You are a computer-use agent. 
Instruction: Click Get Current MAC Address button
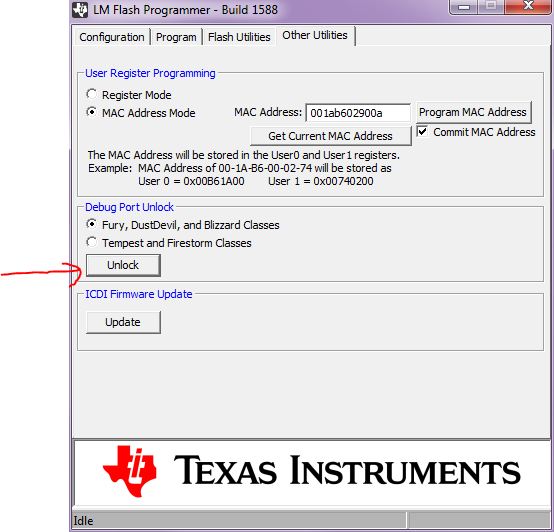(x=331, y=136)
